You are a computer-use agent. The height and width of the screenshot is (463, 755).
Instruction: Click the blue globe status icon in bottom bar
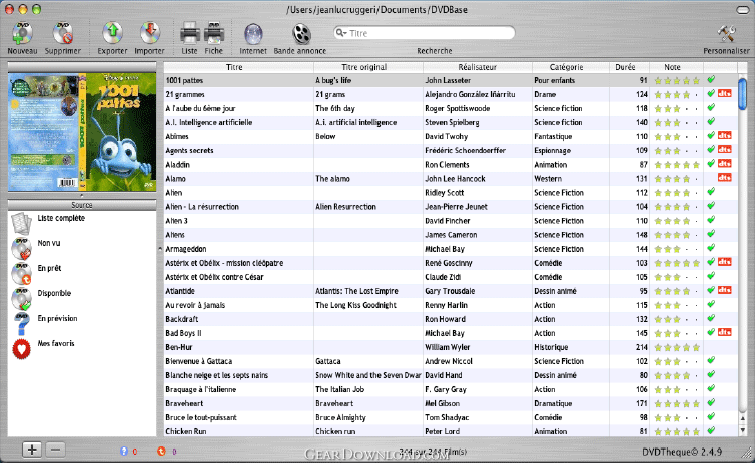pyautogui.click(x=124, y=451)
